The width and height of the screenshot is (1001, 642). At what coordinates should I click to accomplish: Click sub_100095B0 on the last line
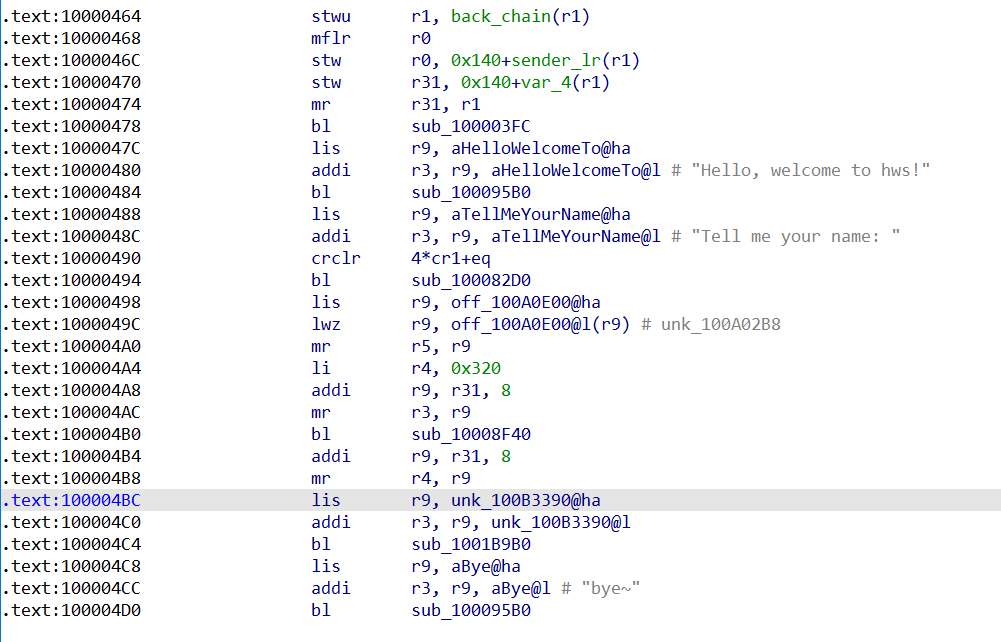pyautogui.click(x=471, y=610)
